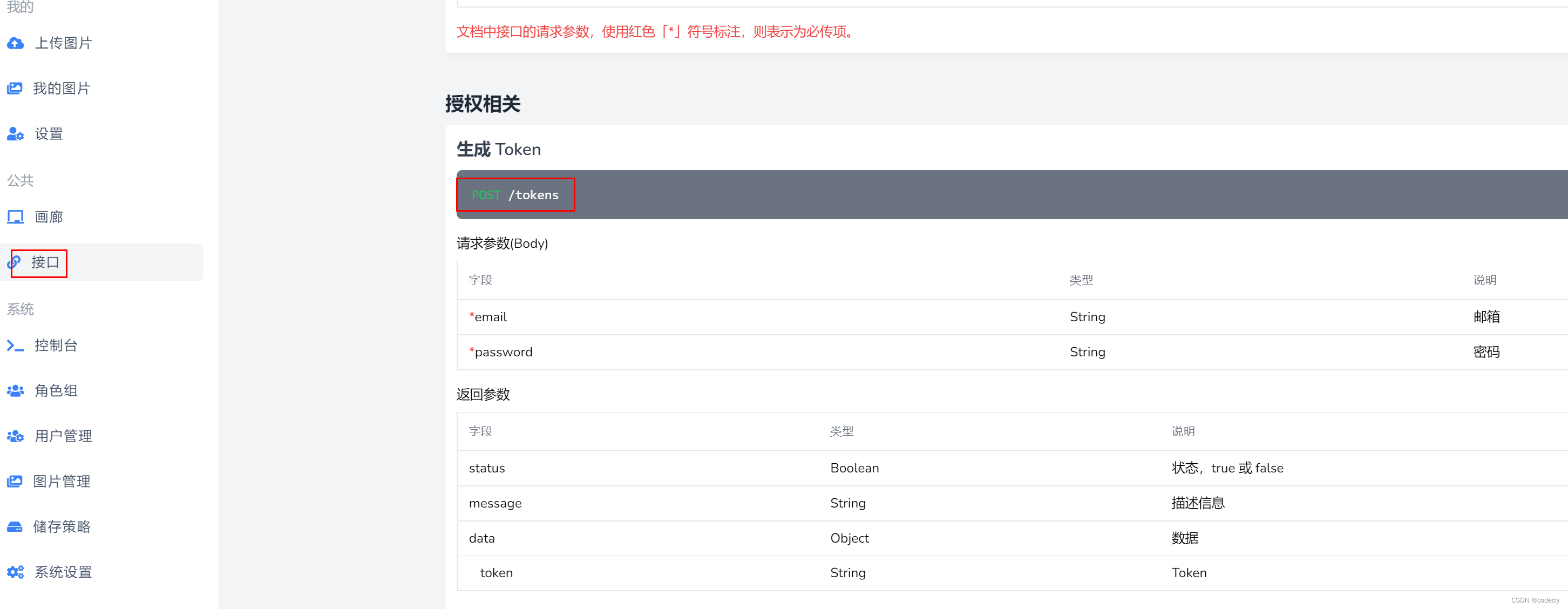Select the 上传图片 upload icon

tap(15, 43)
